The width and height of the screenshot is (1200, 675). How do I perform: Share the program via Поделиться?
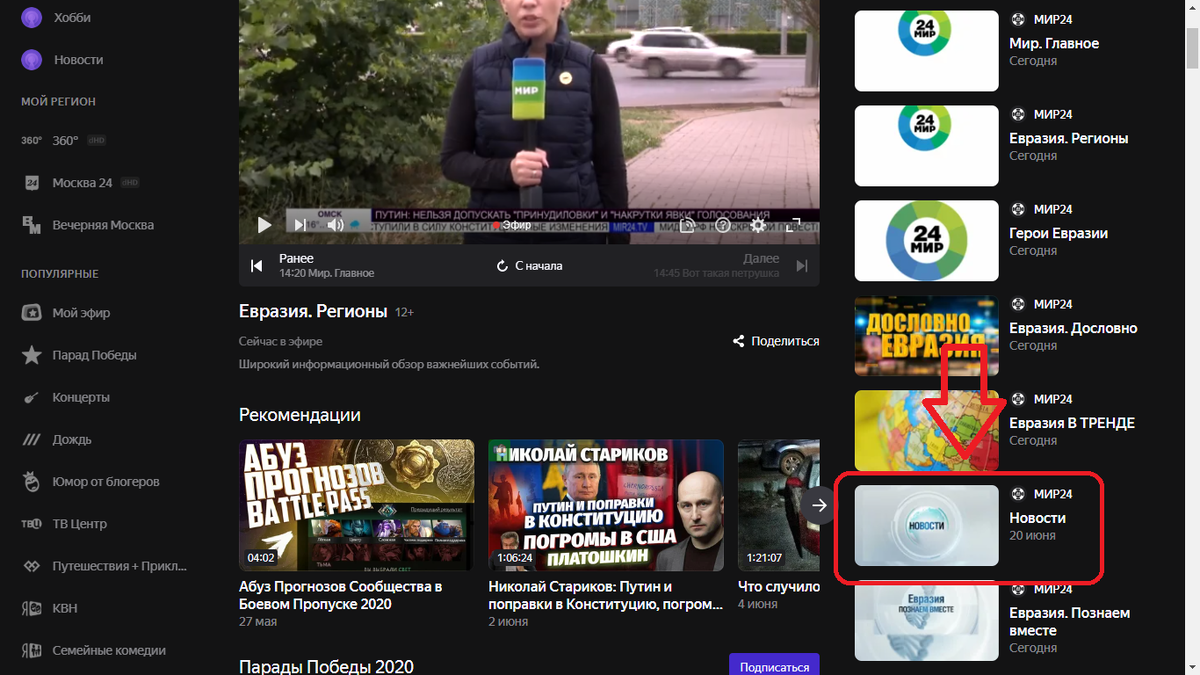(776, 341)
